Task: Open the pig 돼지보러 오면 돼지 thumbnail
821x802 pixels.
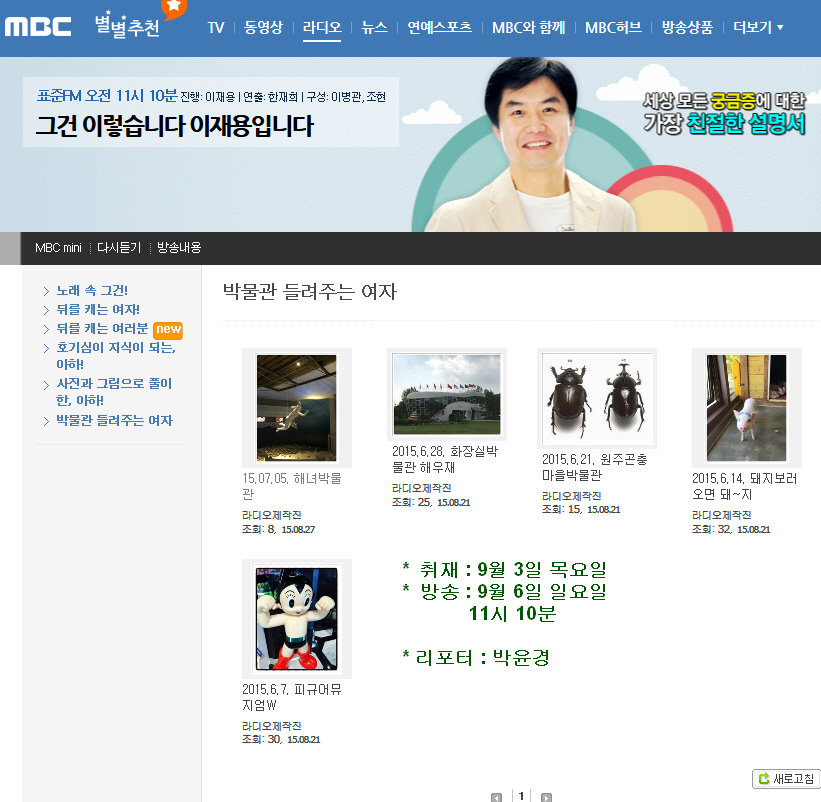Action: (x=746, y=407)
